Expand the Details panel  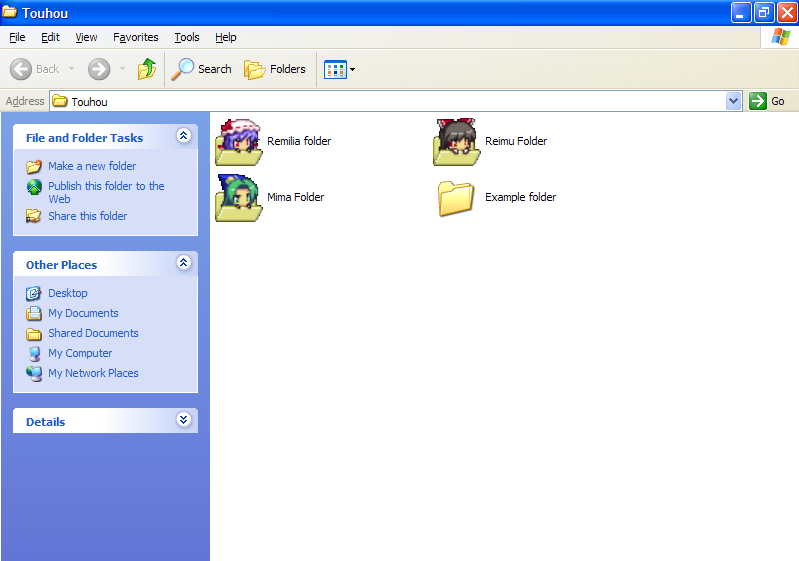click(x=183, y=419)
